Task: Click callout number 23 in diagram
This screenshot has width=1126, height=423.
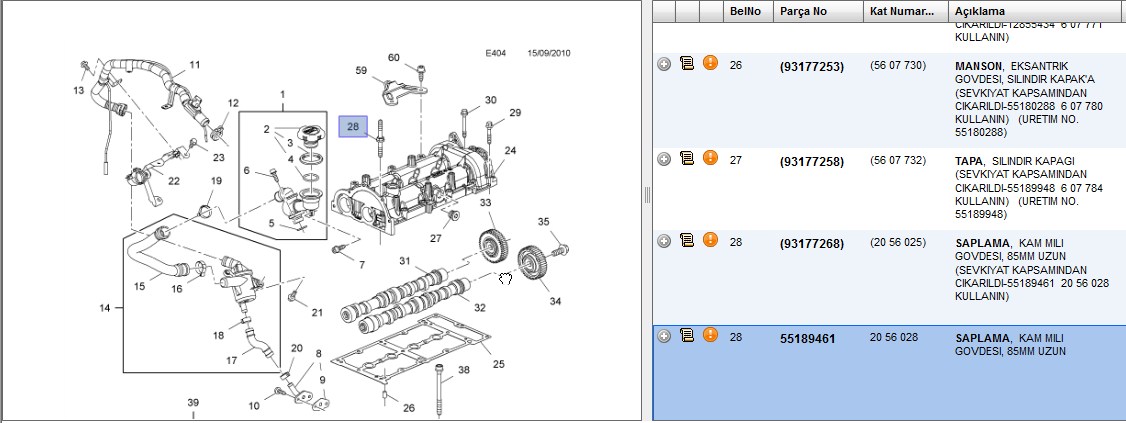Action: pos(218,157)
